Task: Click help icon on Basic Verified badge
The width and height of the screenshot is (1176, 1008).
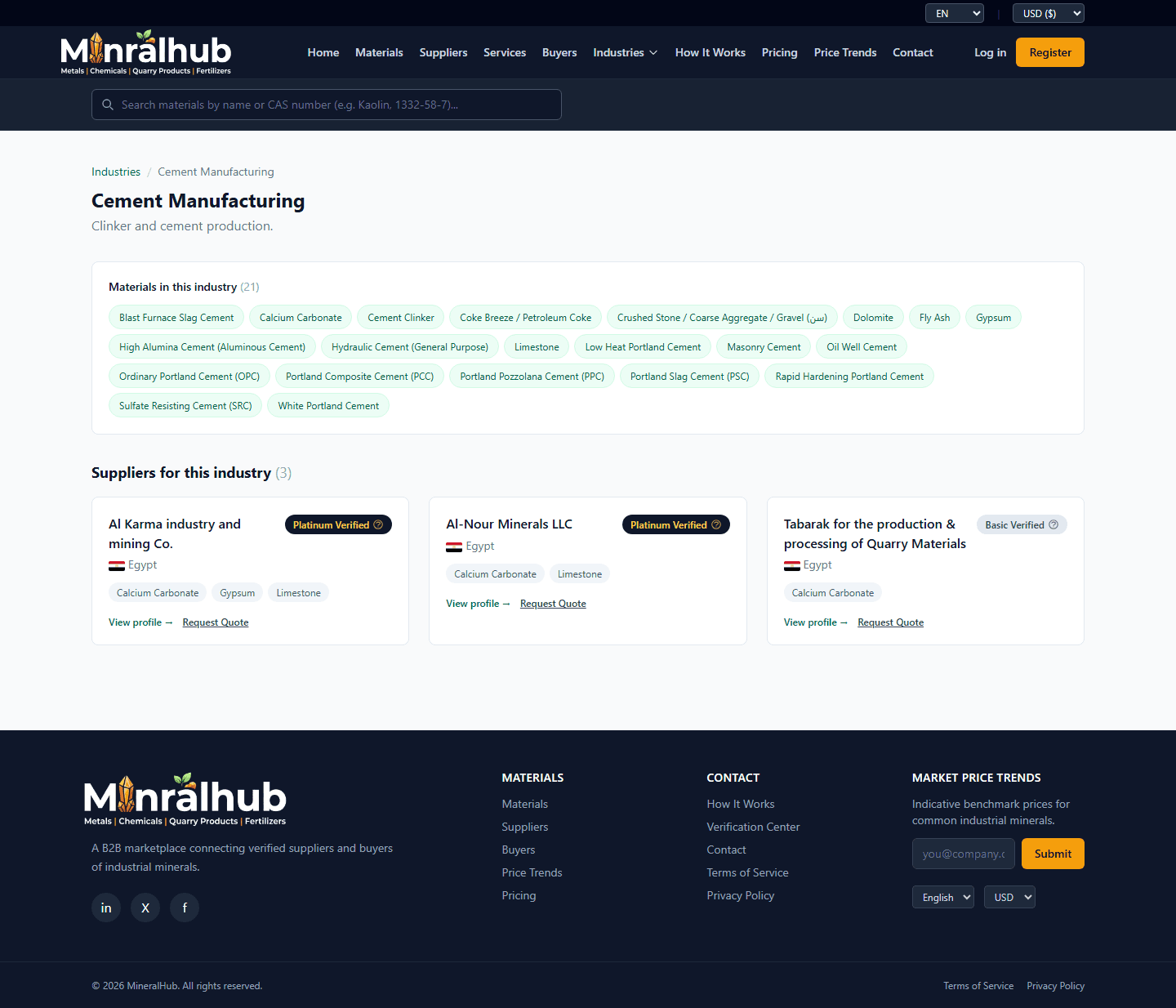Action: coord(1053,524)
